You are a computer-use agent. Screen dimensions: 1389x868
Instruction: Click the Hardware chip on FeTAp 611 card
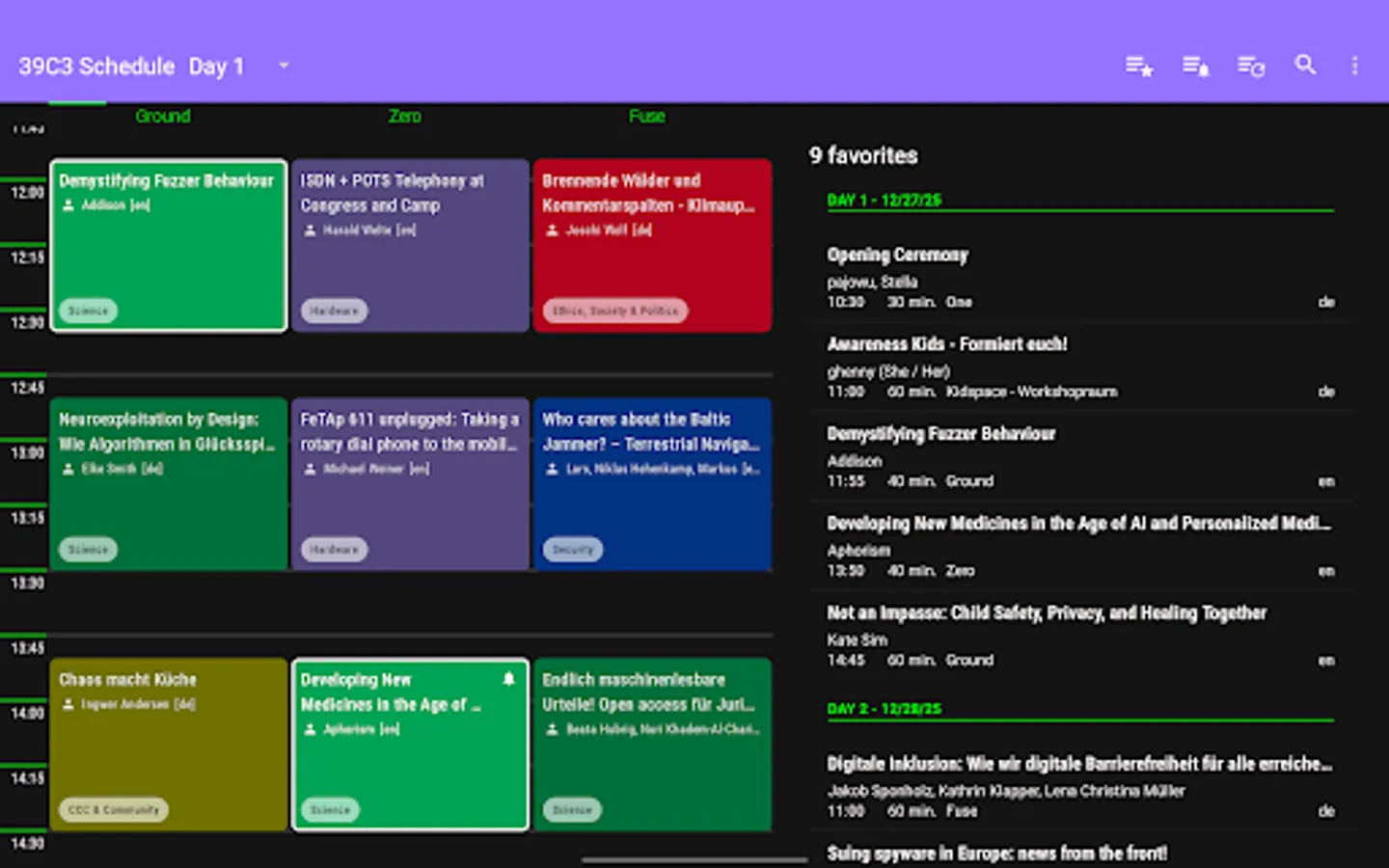pos(334,550)
